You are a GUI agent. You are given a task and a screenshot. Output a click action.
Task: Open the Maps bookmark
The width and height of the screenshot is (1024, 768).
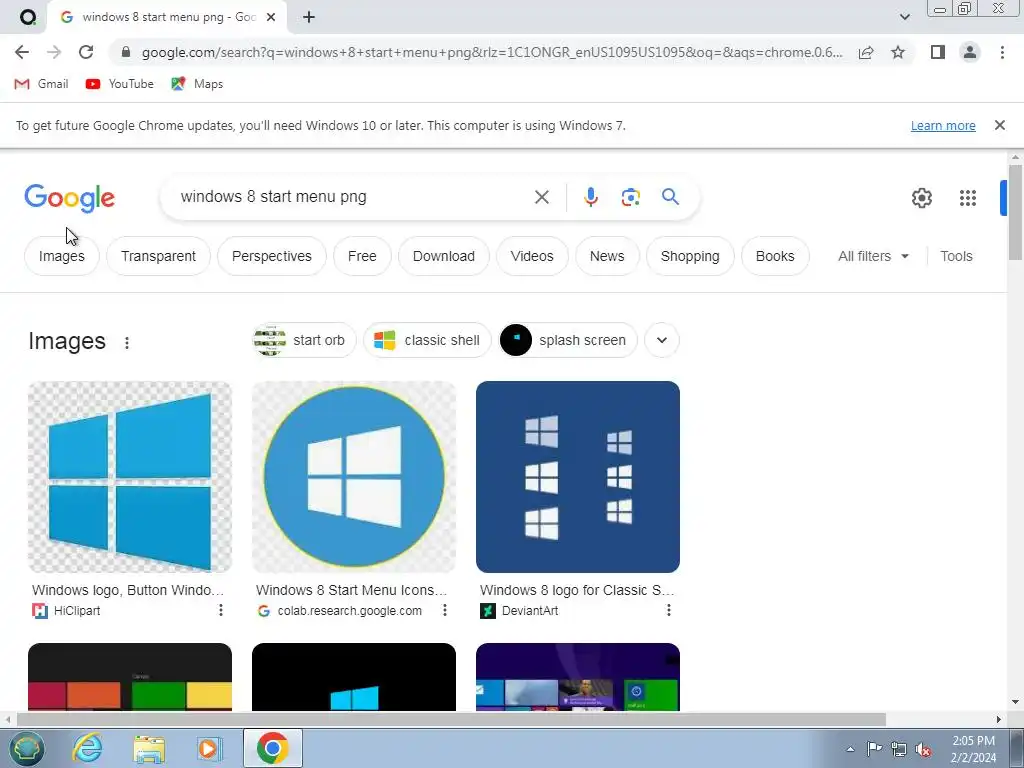point(197,84)
